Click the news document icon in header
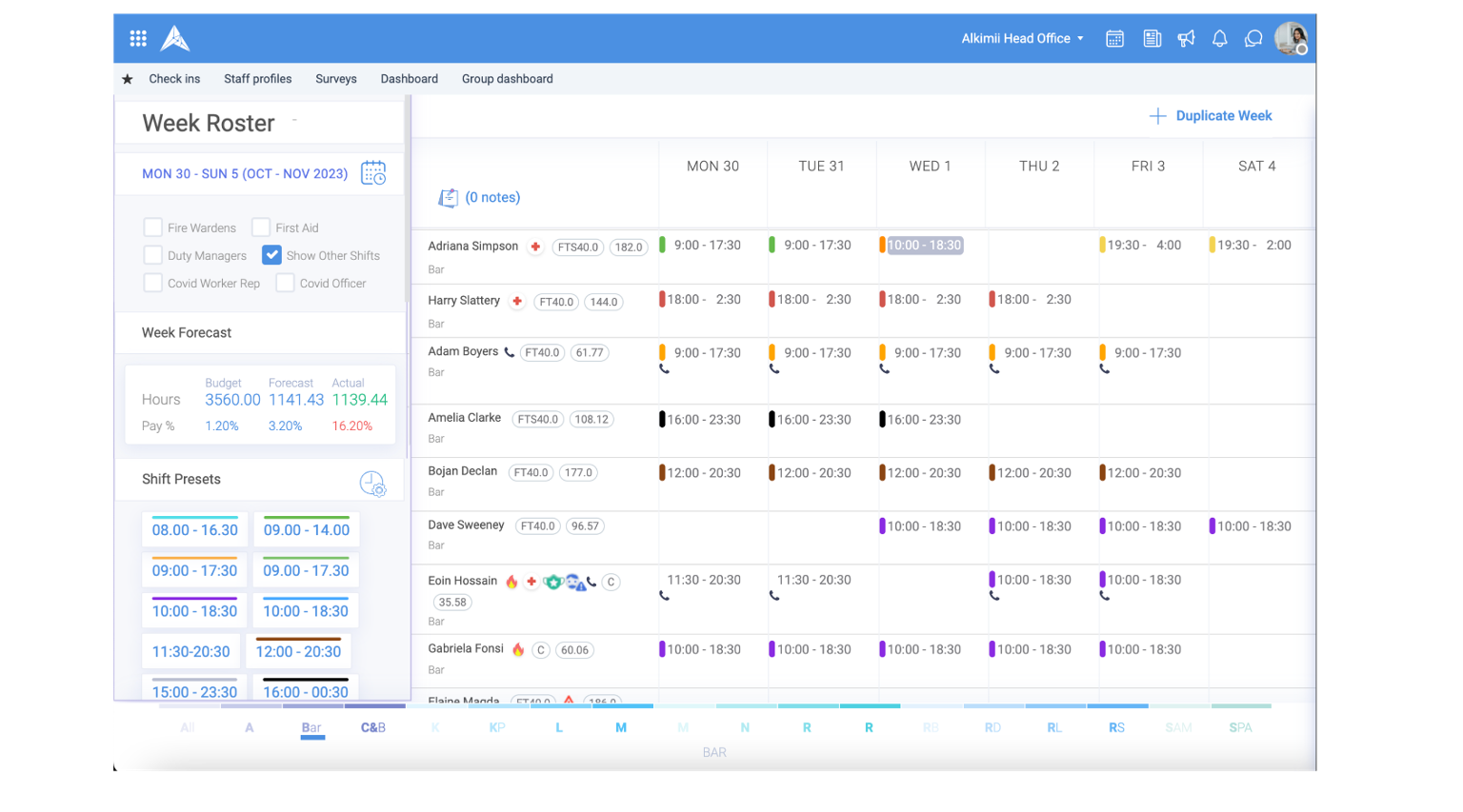The image size is (1463, 812). [x=1152, y=39]
